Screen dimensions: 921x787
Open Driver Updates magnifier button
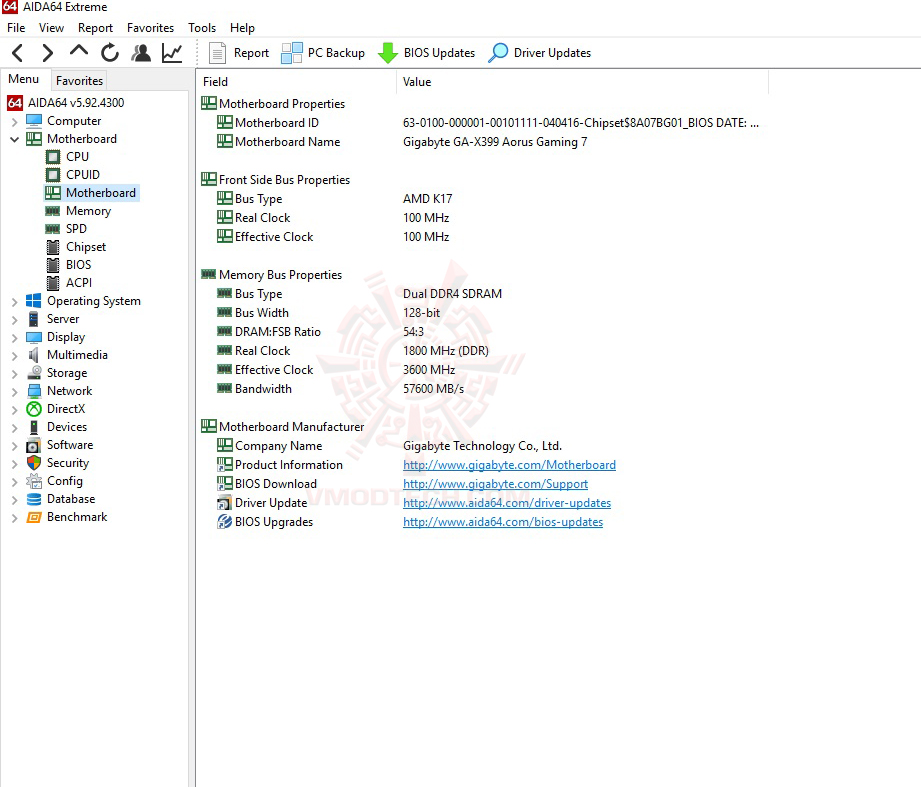pyautogui.click(x=540, y=53)
